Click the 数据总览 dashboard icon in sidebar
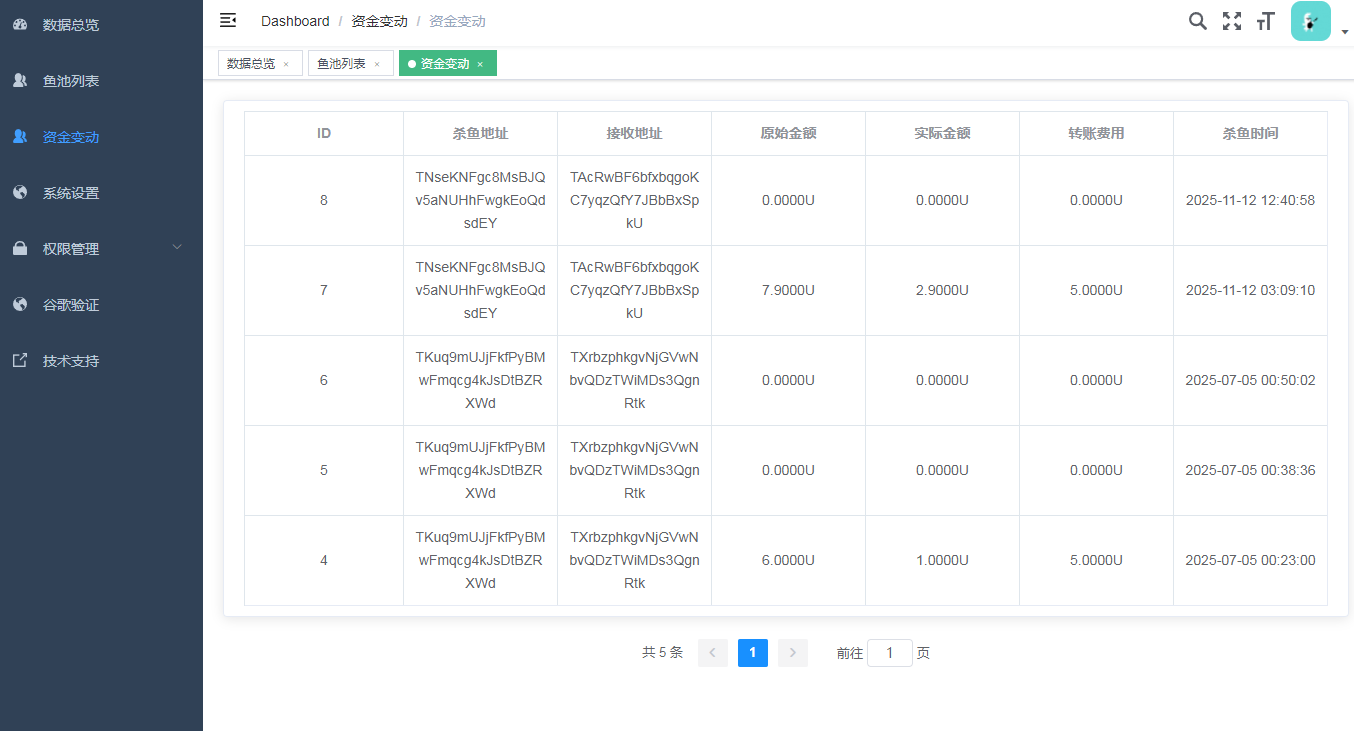The width and height of the screenshot is (1354, 731). (20, 25)
